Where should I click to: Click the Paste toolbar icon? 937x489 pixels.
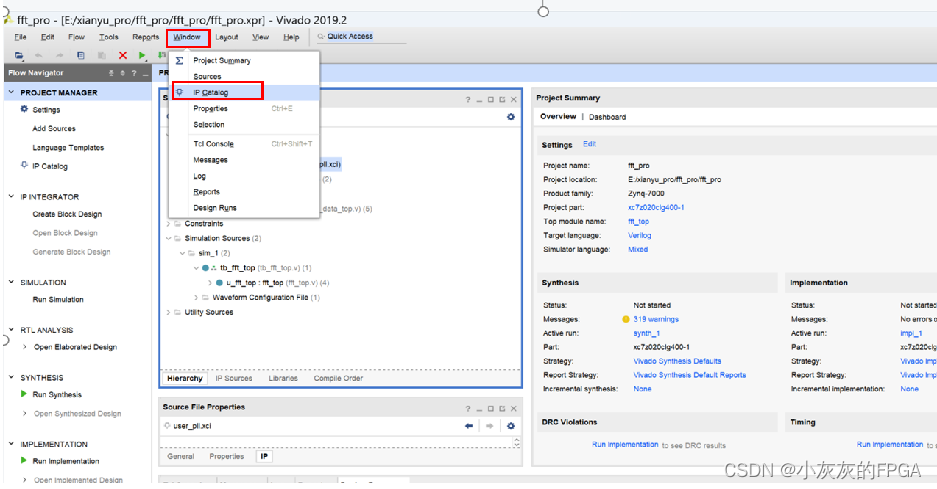[x=102, y=56]
